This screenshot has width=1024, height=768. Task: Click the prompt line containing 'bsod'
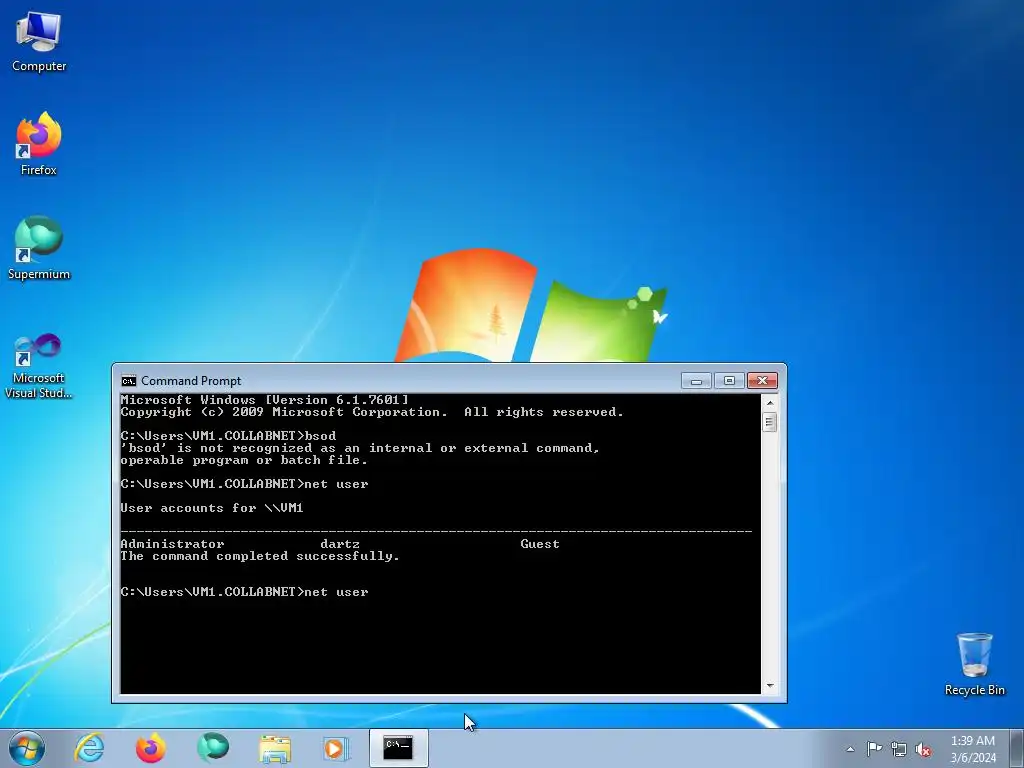(x=229, y=436)
